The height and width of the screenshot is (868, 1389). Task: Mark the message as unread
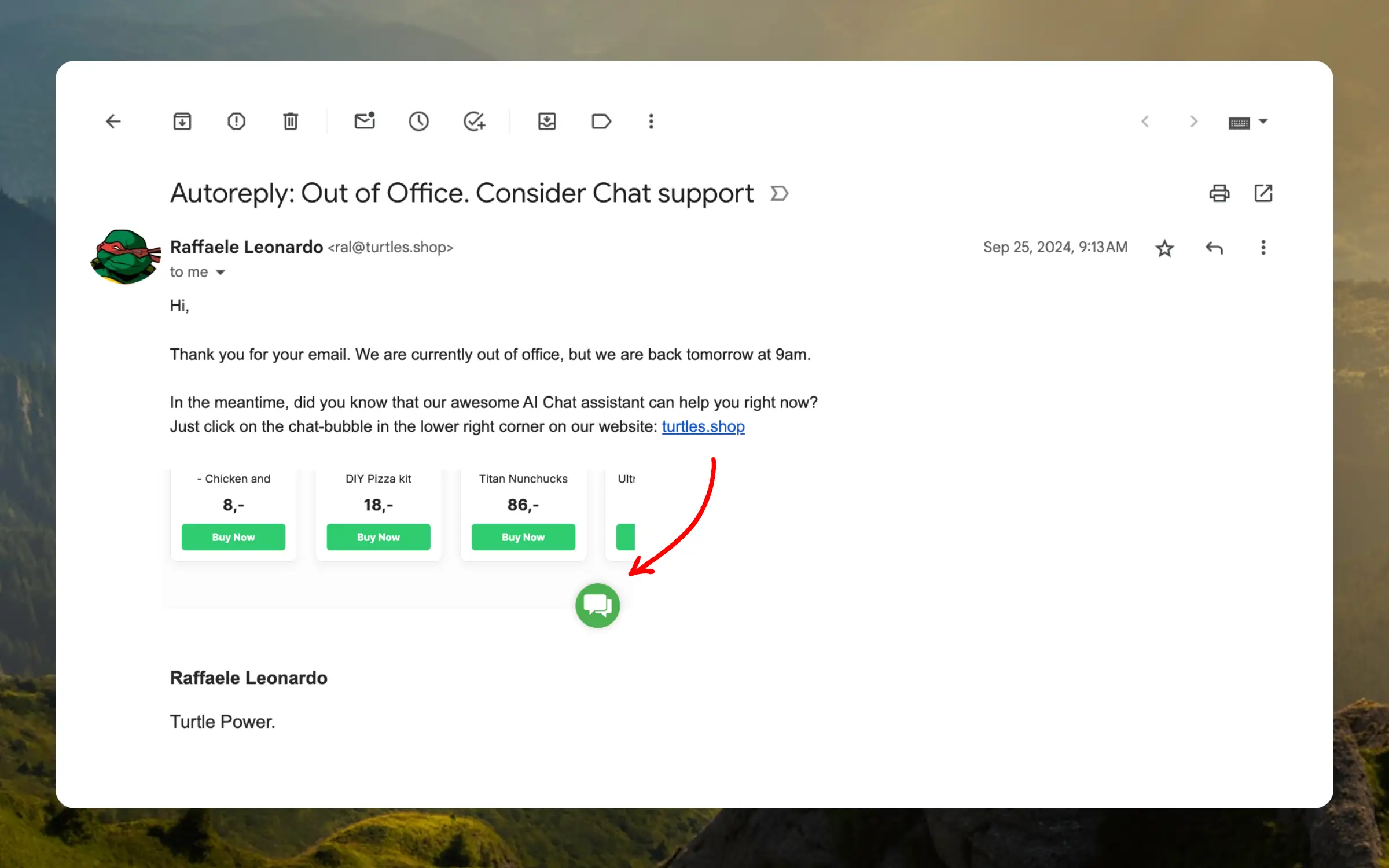(365, 121)
